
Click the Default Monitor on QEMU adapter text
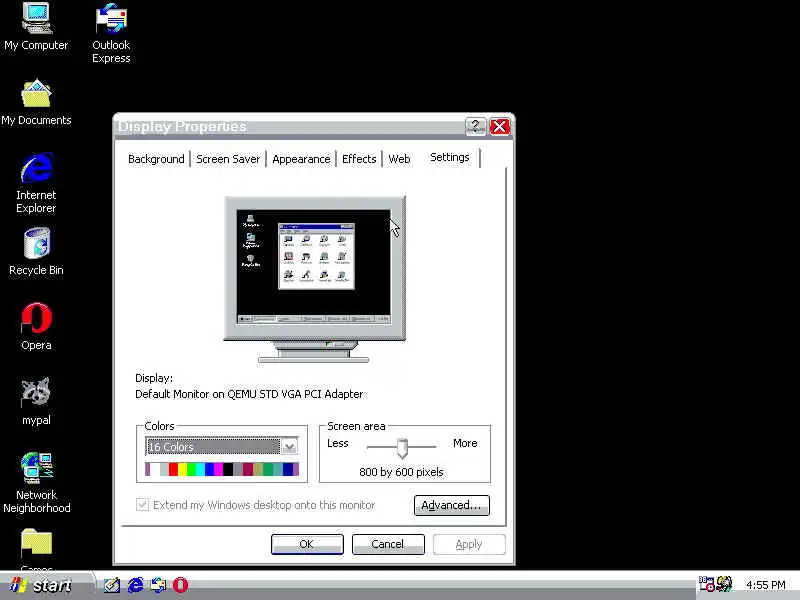coord(249,394)
